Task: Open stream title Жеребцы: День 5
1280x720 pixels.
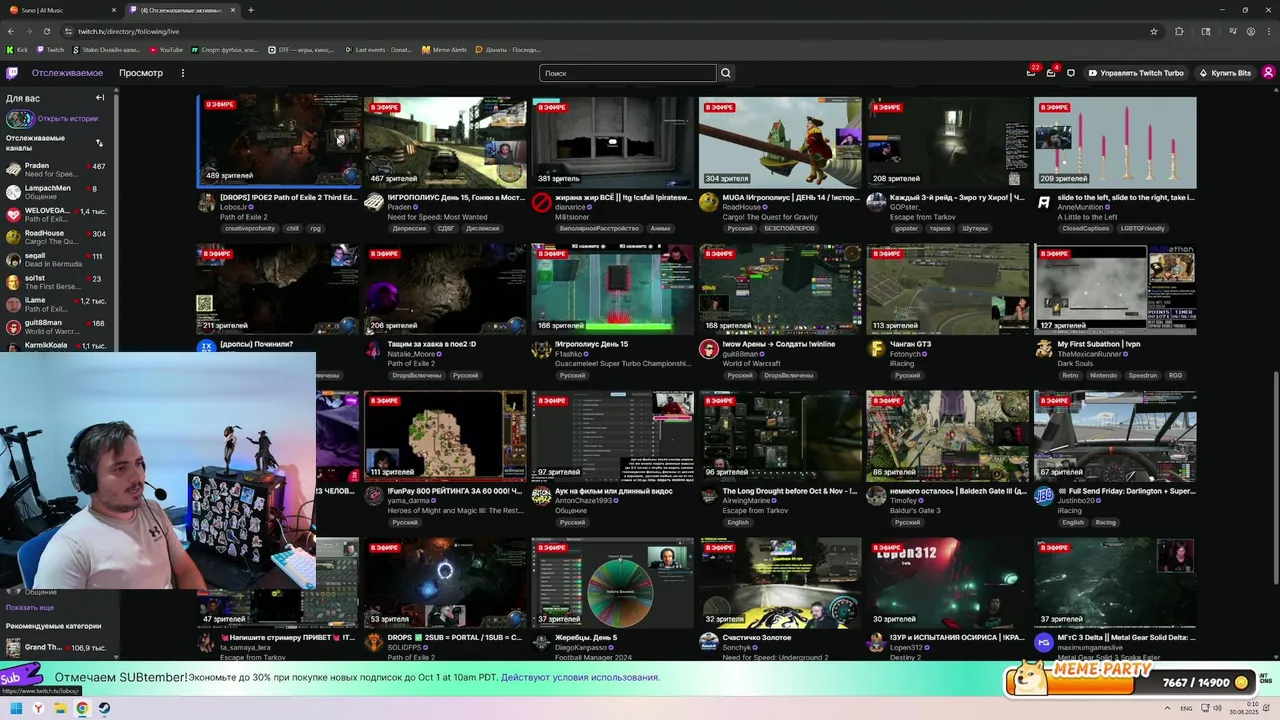Action: point(586,637)
